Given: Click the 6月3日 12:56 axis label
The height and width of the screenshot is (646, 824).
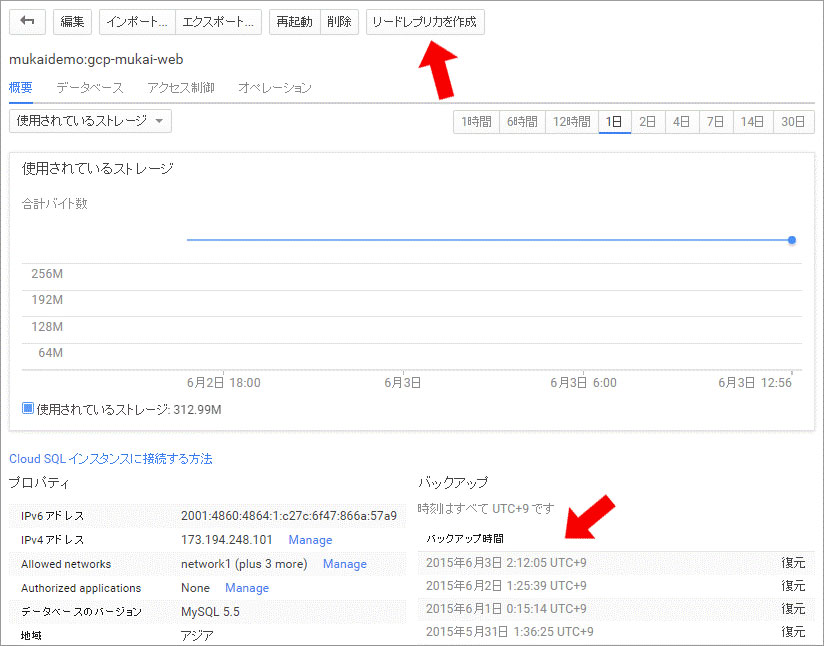Looking at the screenshot, I should (x=755, y=383).
